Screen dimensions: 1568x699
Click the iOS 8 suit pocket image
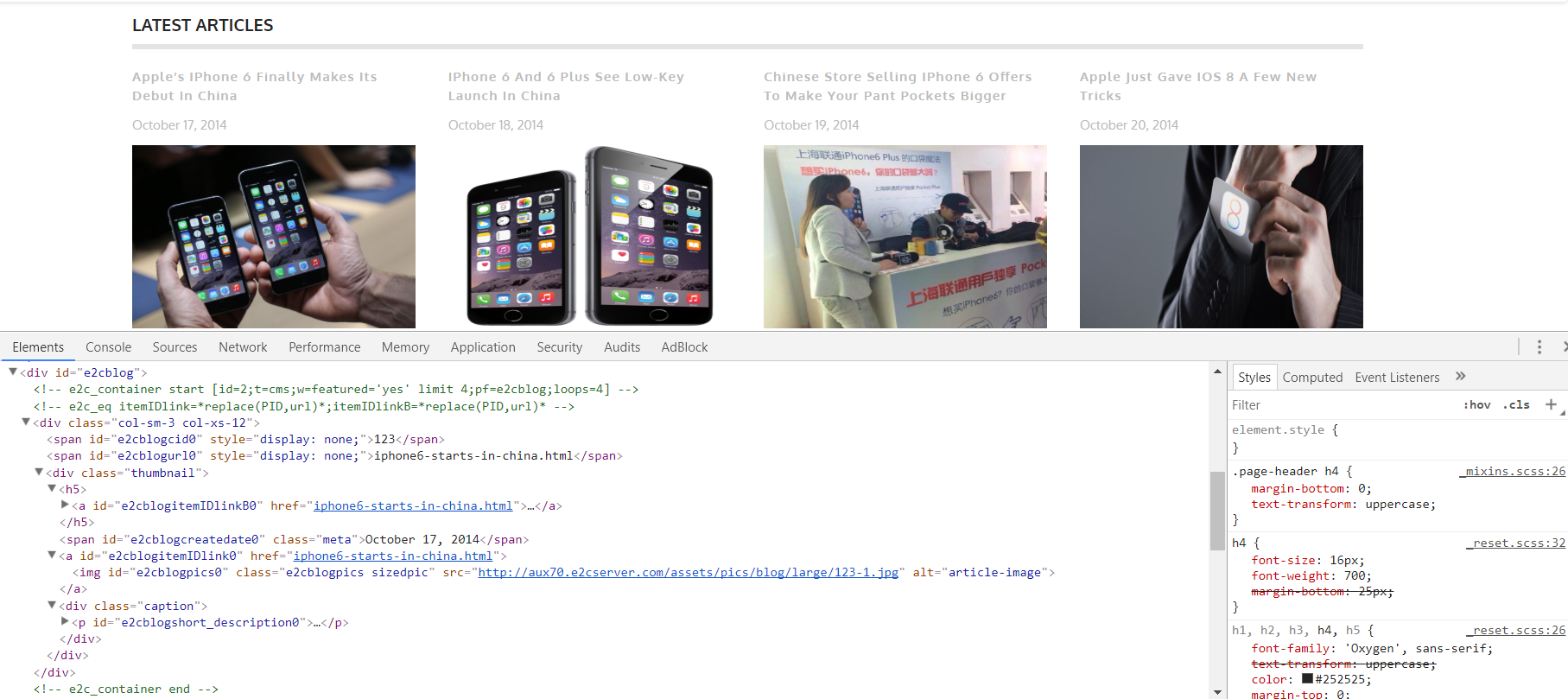click(x=1222, y=237)
